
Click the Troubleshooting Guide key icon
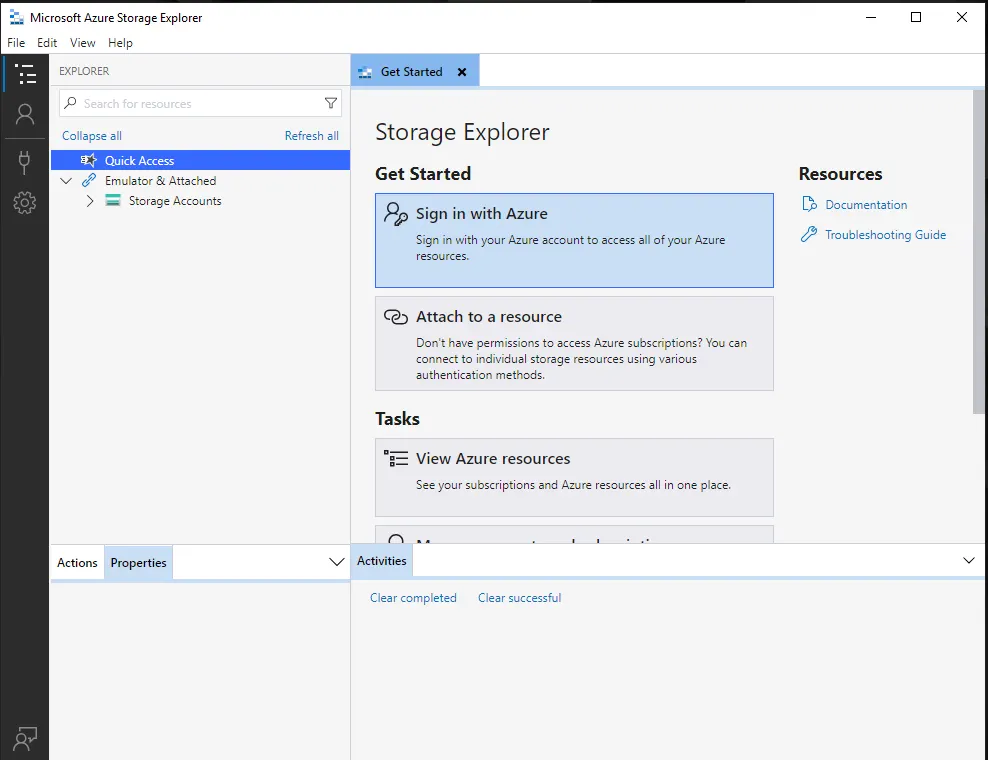[x=808, y=235]
